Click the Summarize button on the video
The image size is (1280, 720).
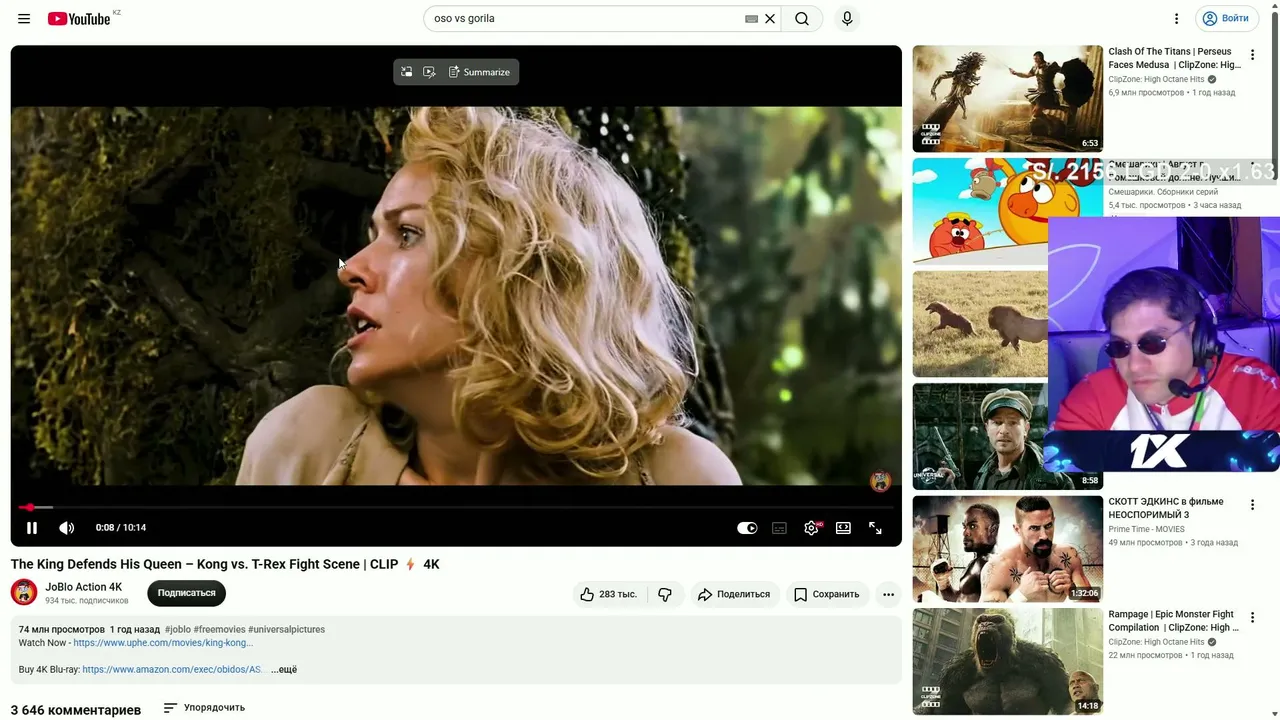[479, 72]
